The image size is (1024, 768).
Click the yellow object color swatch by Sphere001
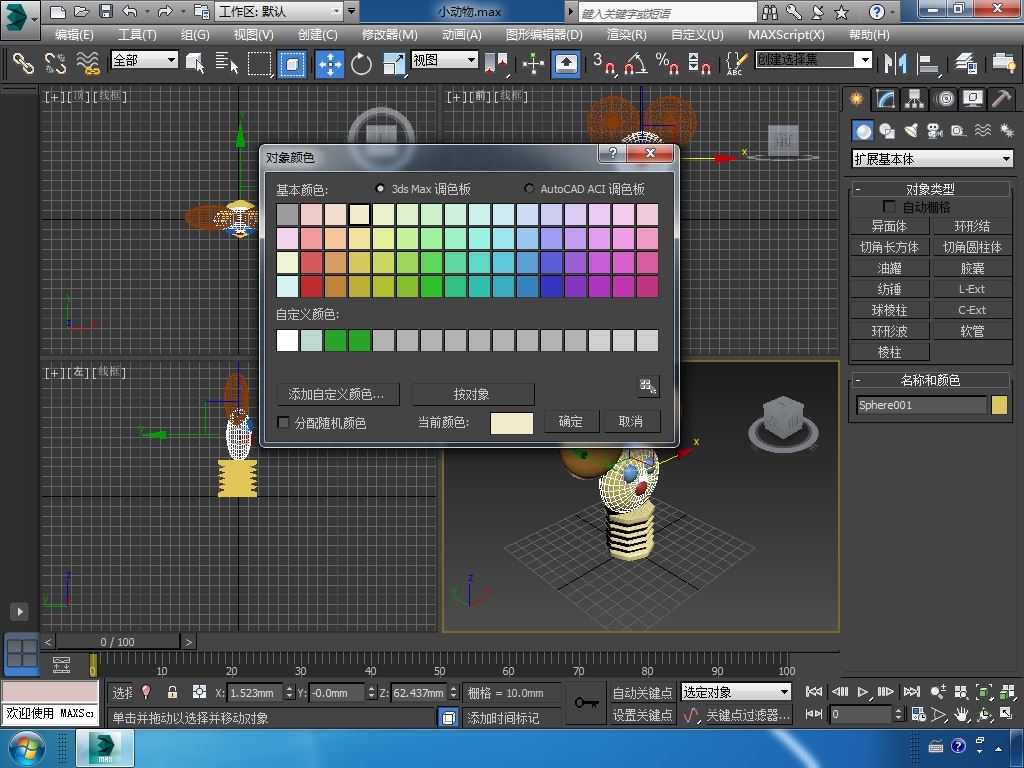[x=999, y=405]
